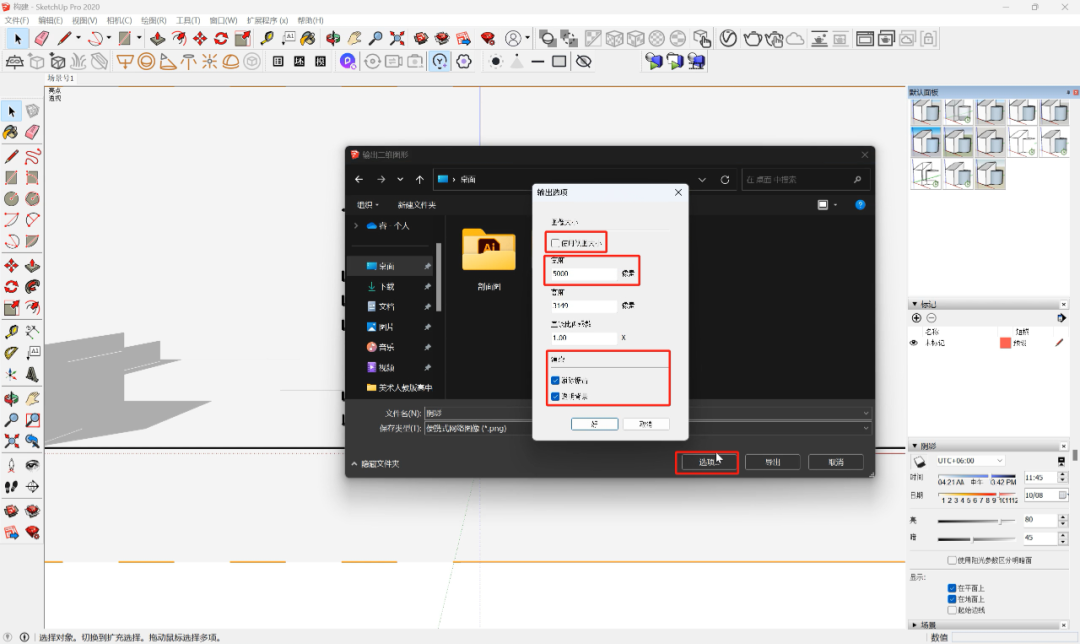Image resolution: width=1080 pixels, height=644 pixels.
Task: Uncheck the 在平面上 display checkbox
Action: (952, 588)
